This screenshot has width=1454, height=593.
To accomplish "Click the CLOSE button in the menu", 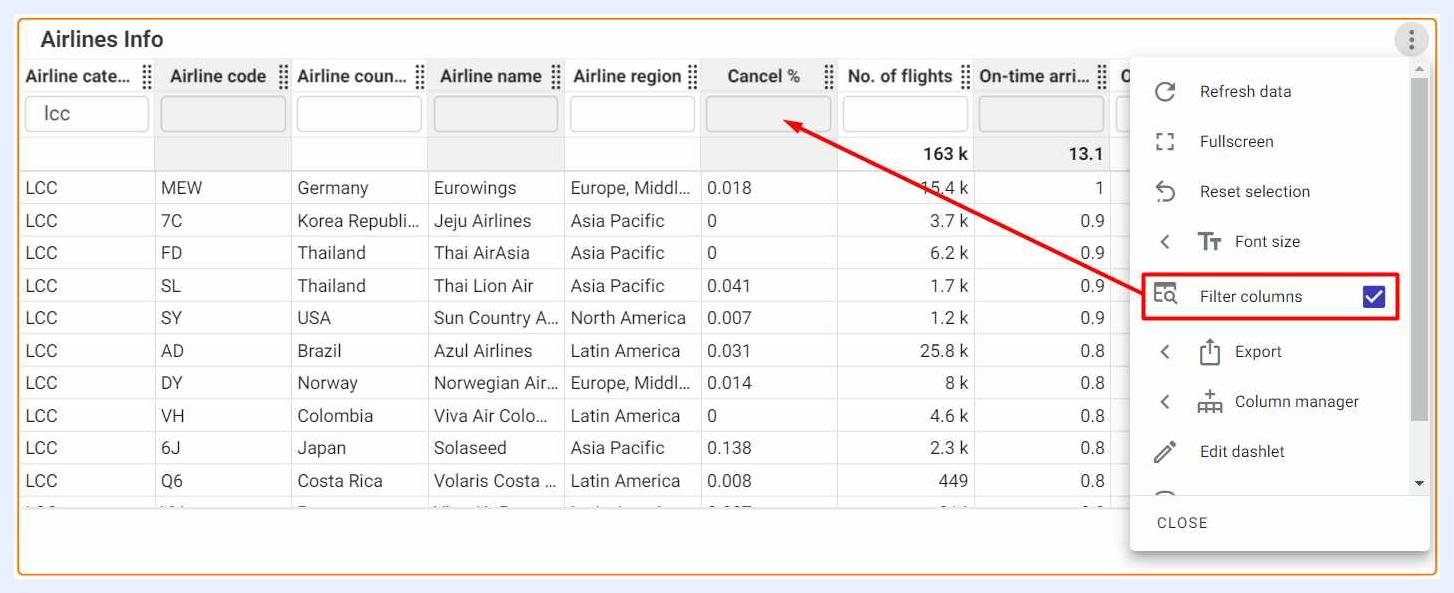I will (x=1182, y=523).
